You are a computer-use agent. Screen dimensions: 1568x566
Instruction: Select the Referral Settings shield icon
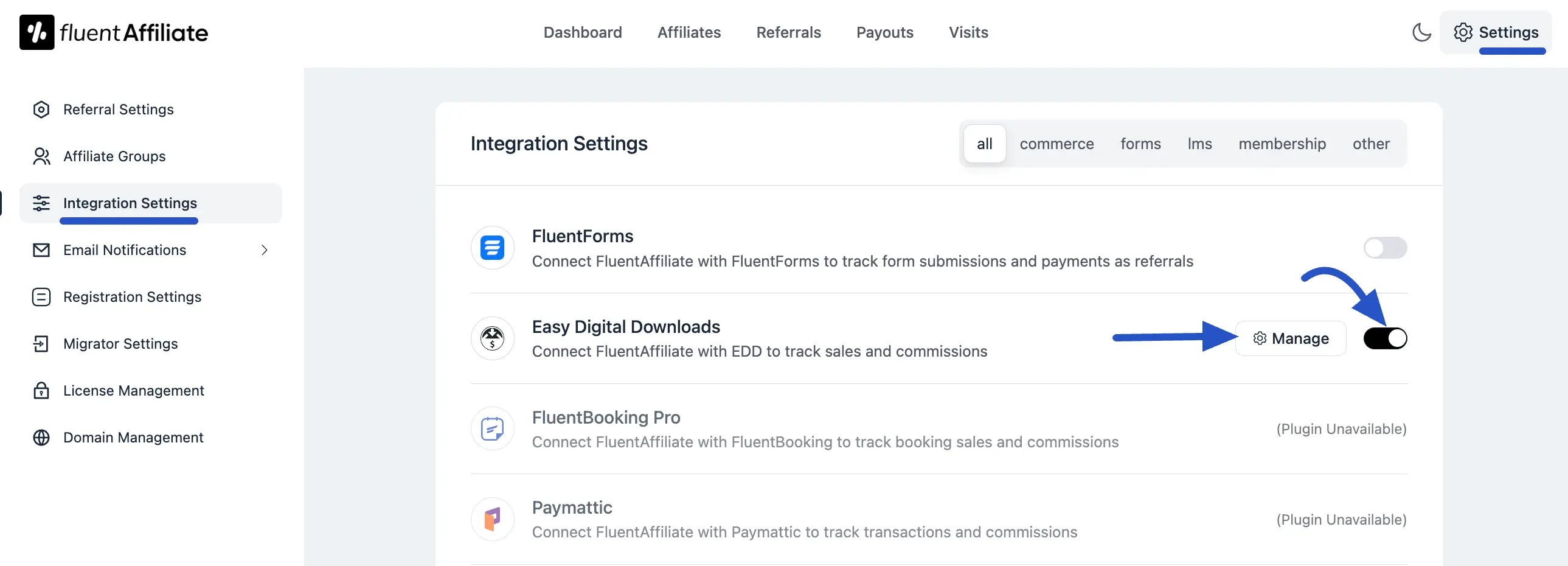coord(41,110)
